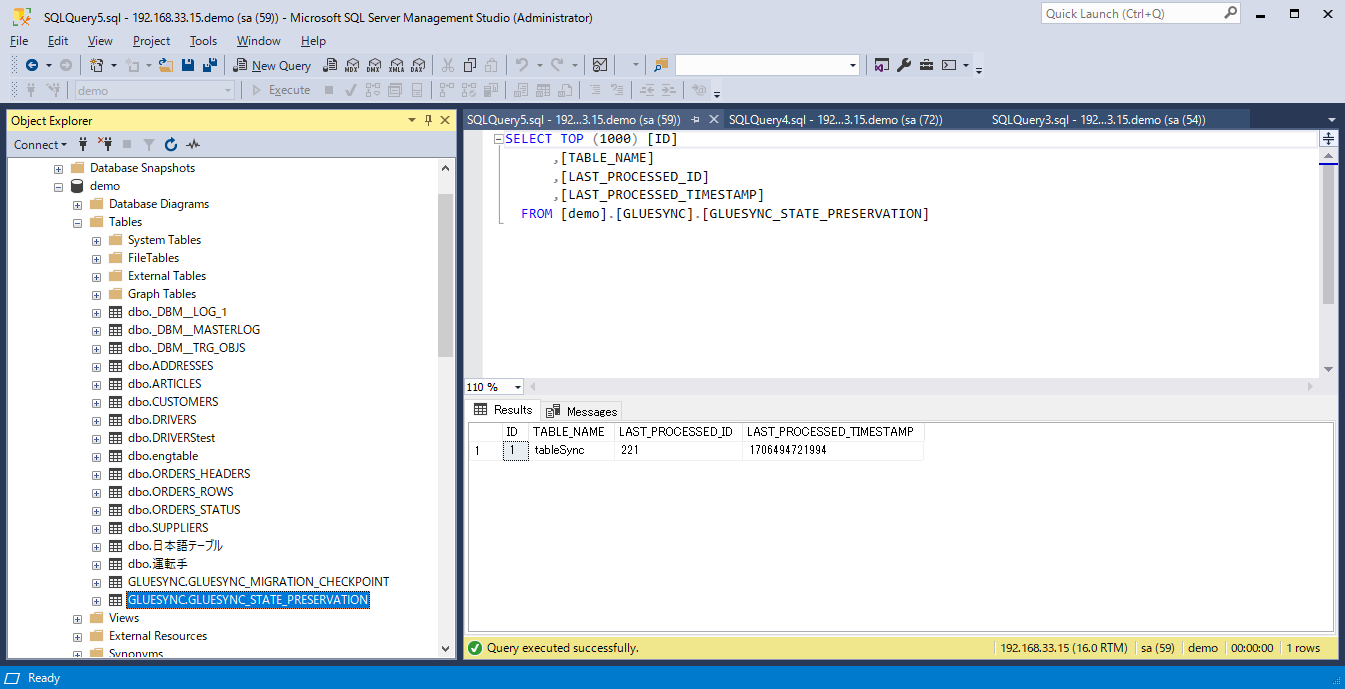The width and height of the screenshot is (1345, 689).
Task: Expand the Views folder node
Action: point(77,618)
